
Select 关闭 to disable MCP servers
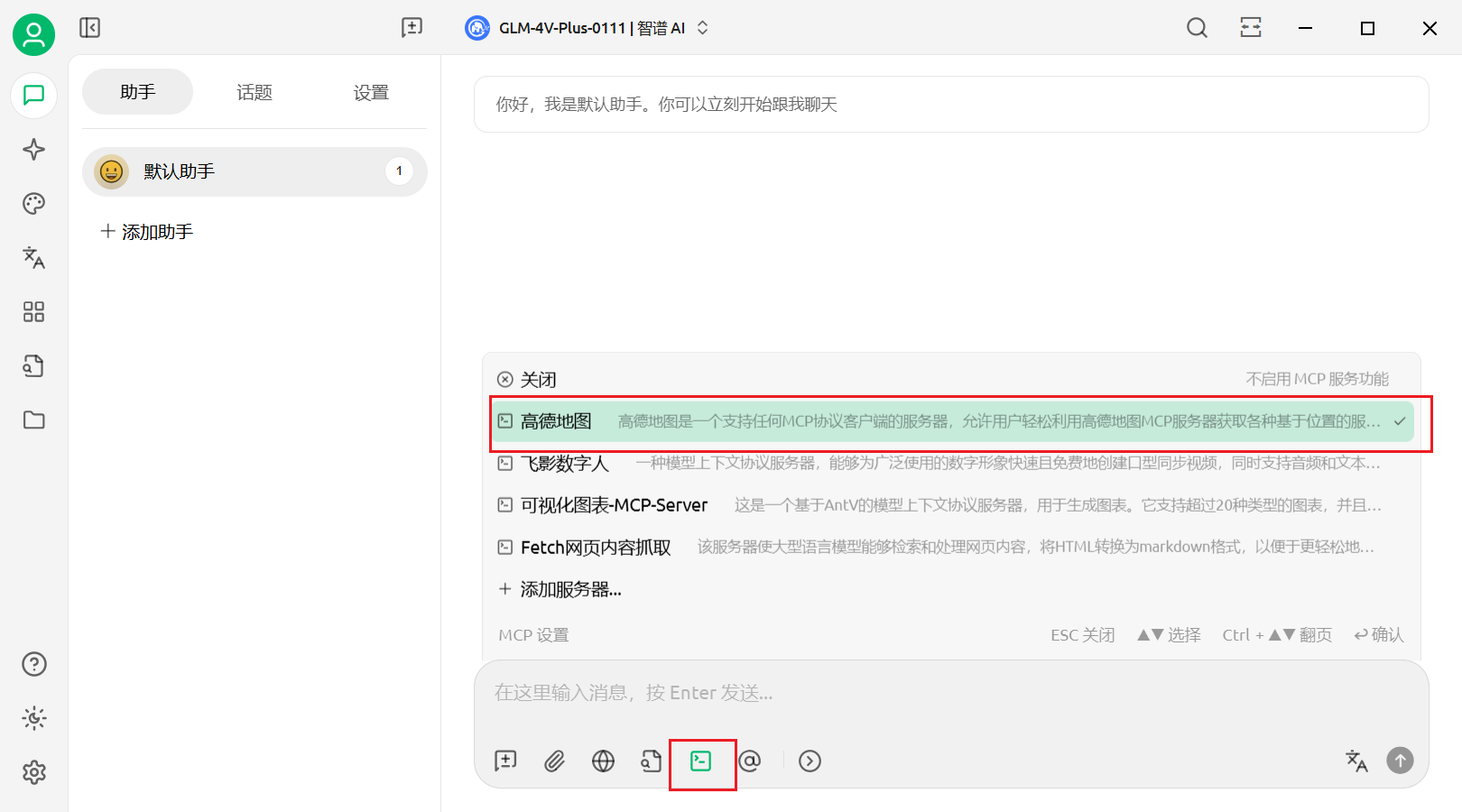pyautogui.click(x=951, y=380)
